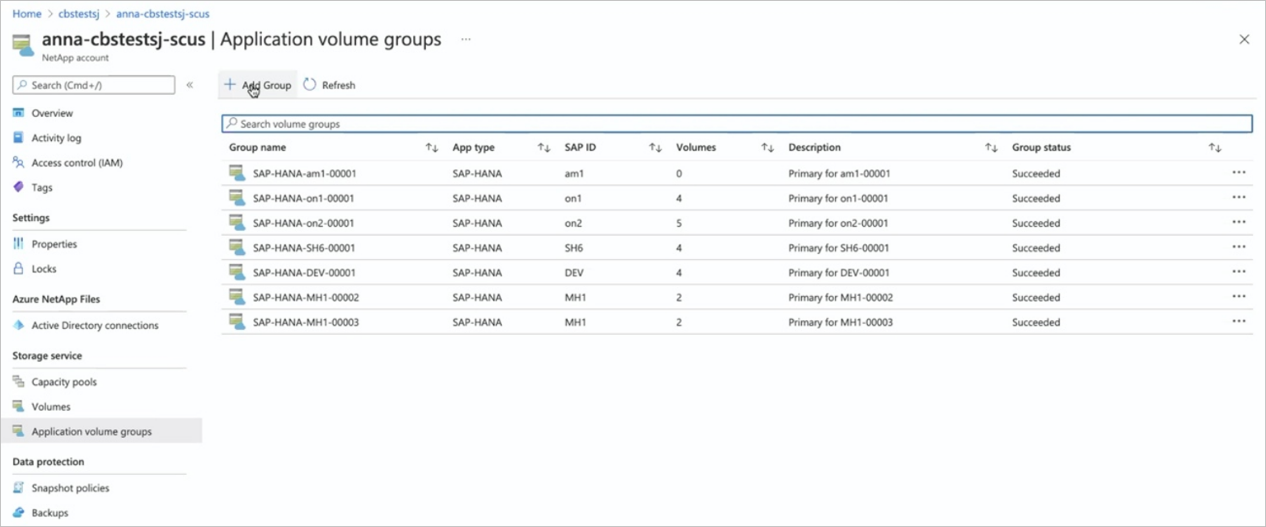This screenshot has width=1266, height=527.
Task: Click the Locks padlock icon
Action: [x=19, y=268]
